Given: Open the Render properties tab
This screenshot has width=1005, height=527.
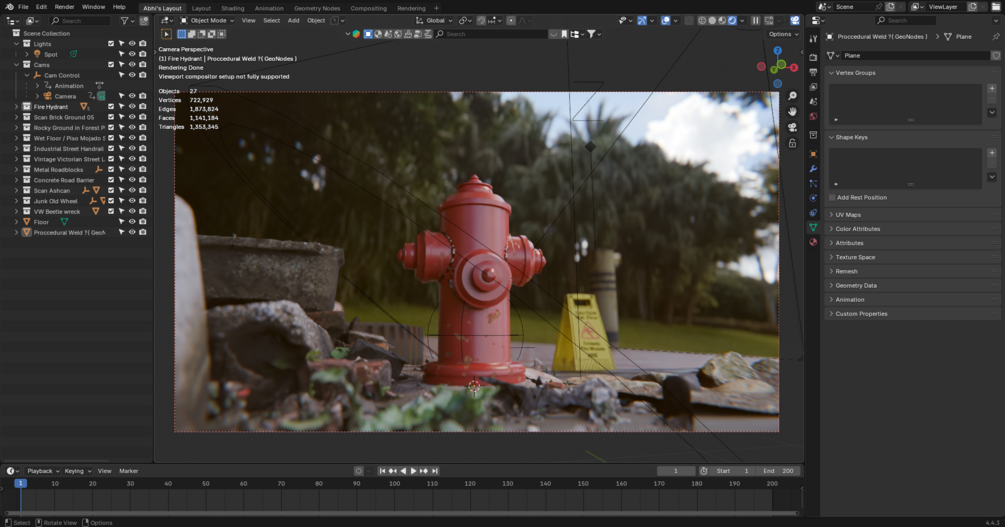Looking at the screenshot, I should point(813,57).
